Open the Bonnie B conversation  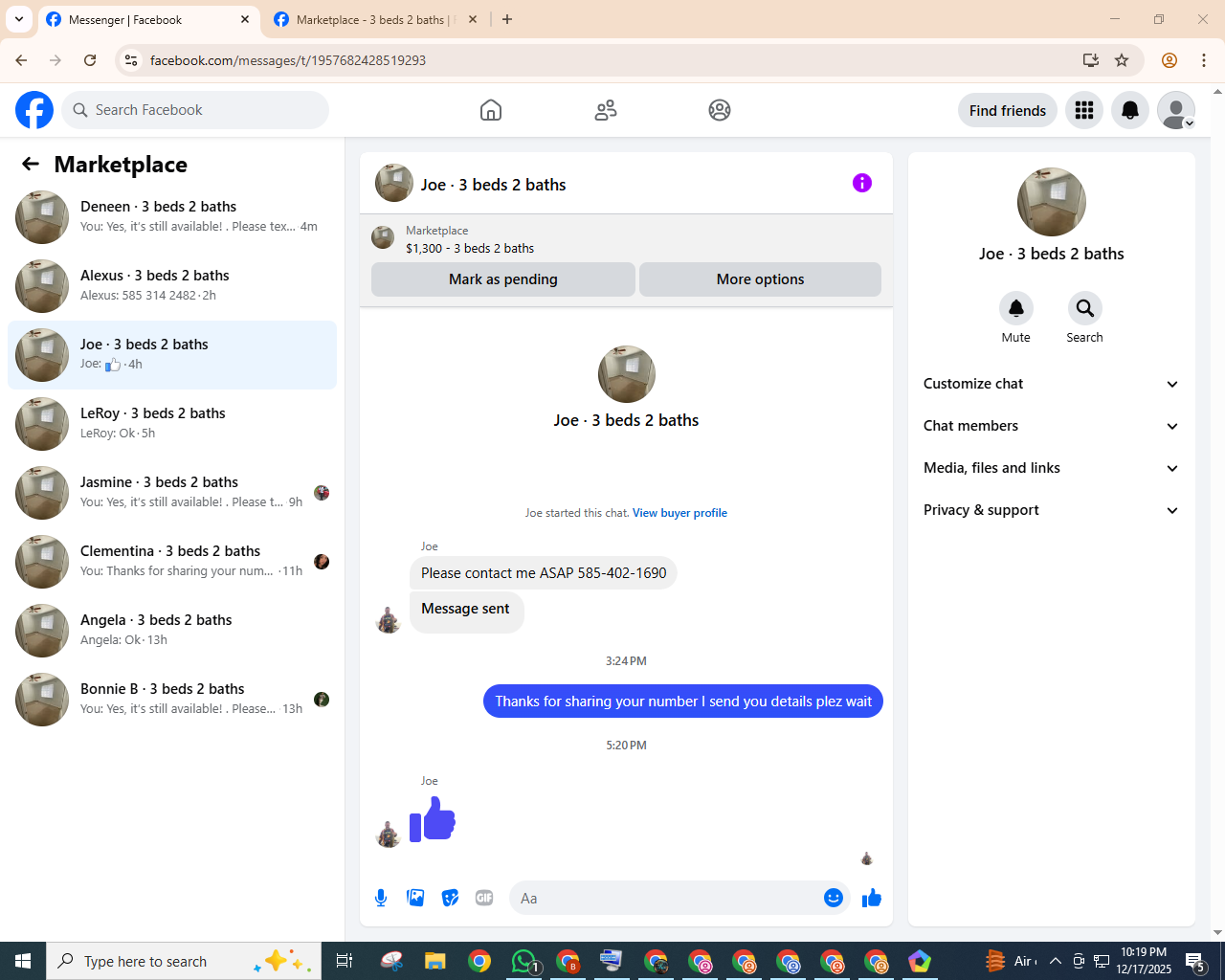(172, 700)
